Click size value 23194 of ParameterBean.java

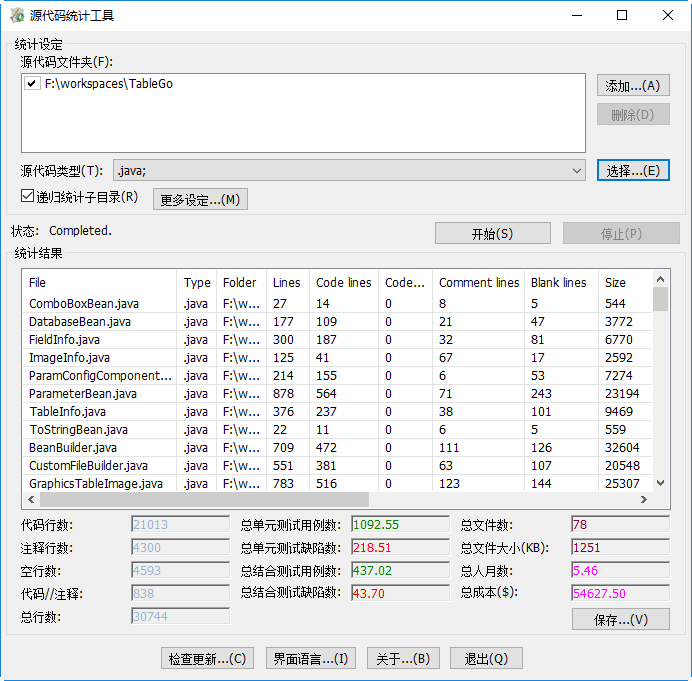click(622, 394)
